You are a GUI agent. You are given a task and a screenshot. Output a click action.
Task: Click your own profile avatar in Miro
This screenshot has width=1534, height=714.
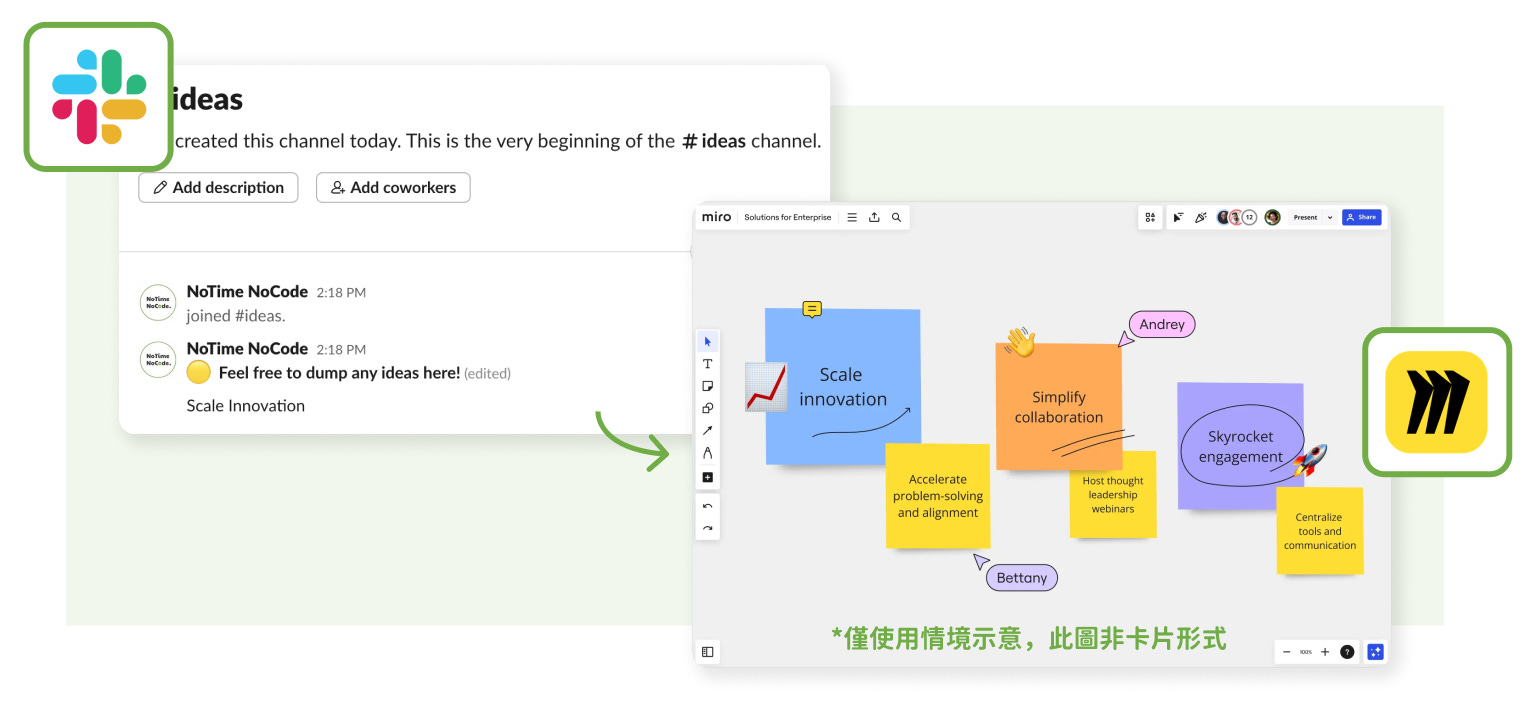click(x=1272, y=217)
